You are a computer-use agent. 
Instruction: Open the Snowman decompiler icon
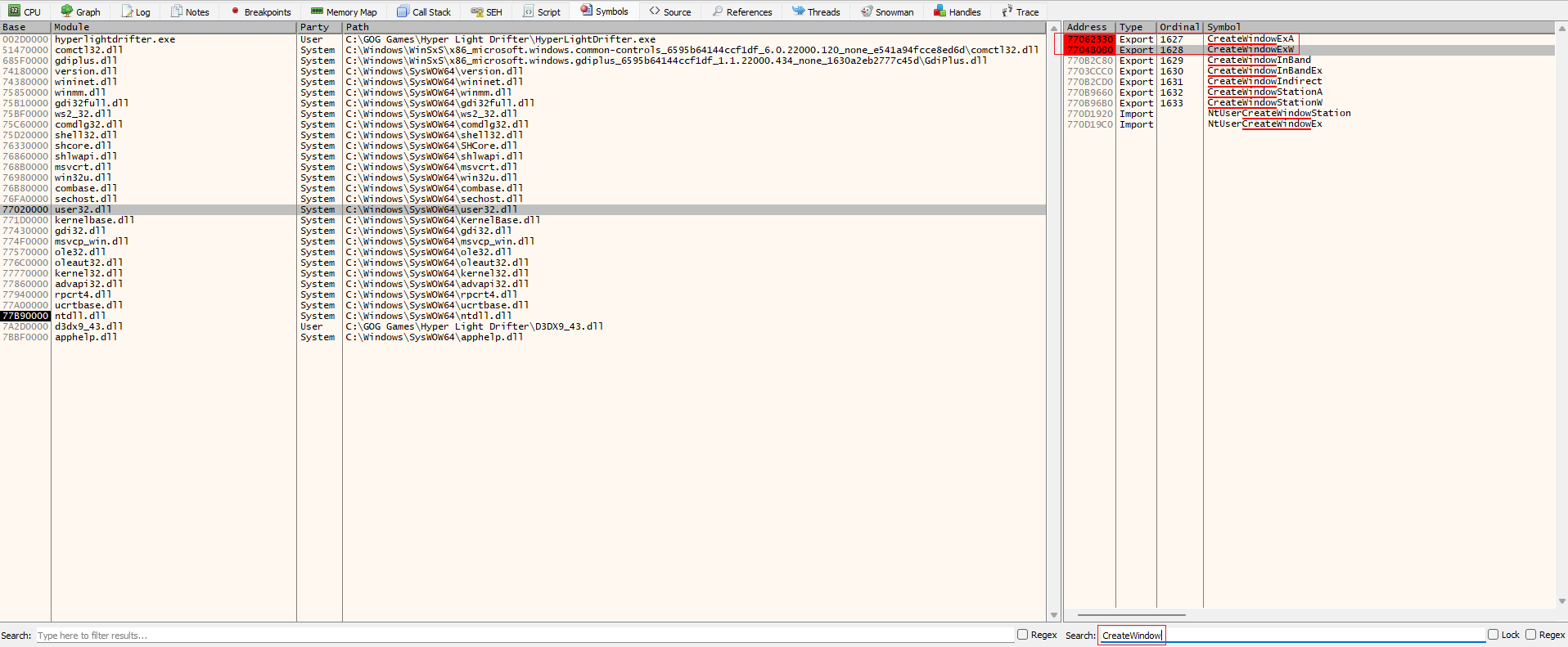(x=866, y=11)
